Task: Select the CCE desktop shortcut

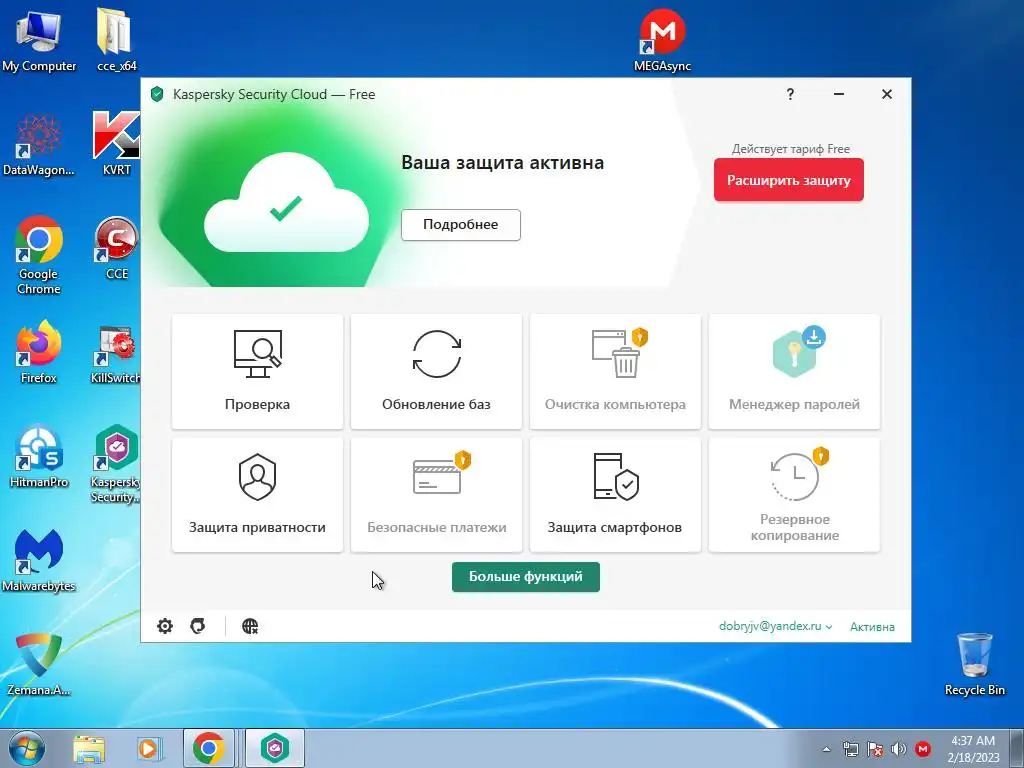Action: [116, 249]
